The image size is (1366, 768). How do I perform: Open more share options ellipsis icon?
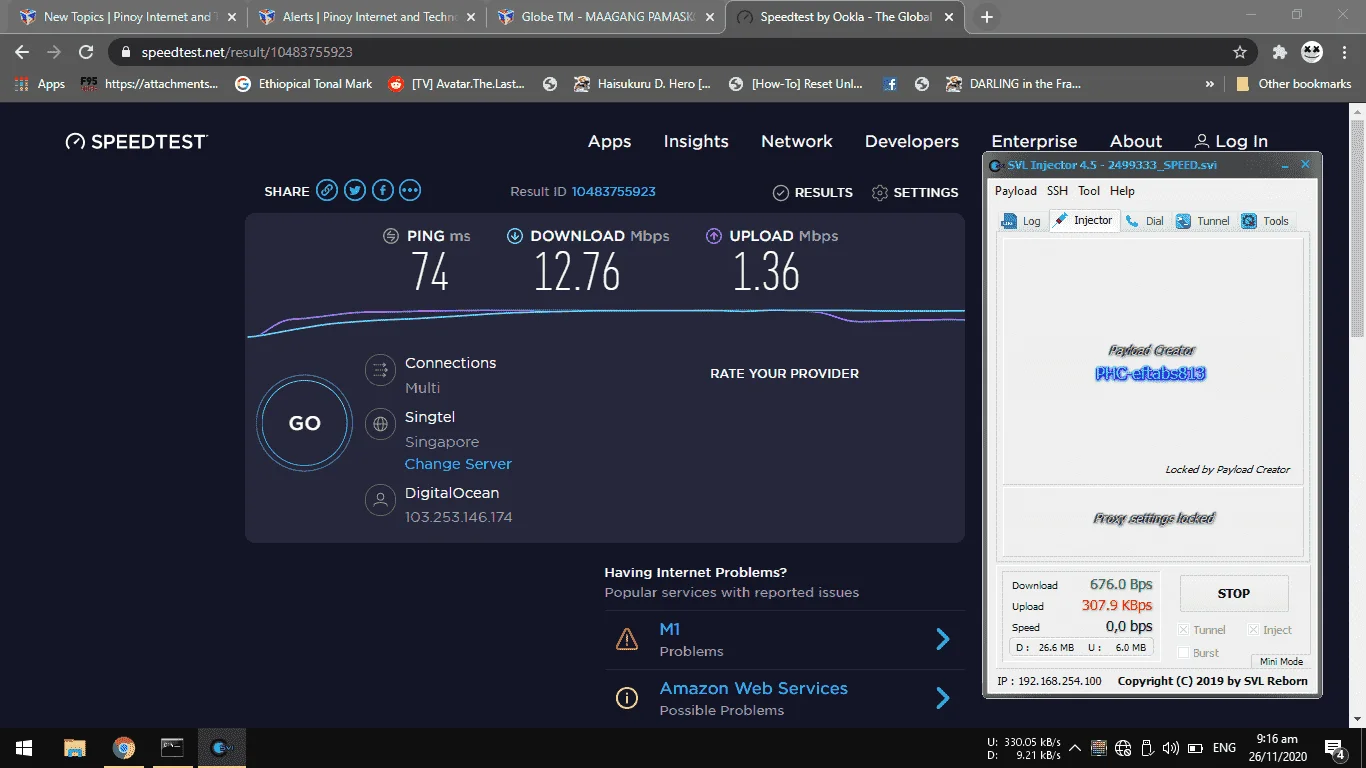pyautogui.click(x=410, y=191)
